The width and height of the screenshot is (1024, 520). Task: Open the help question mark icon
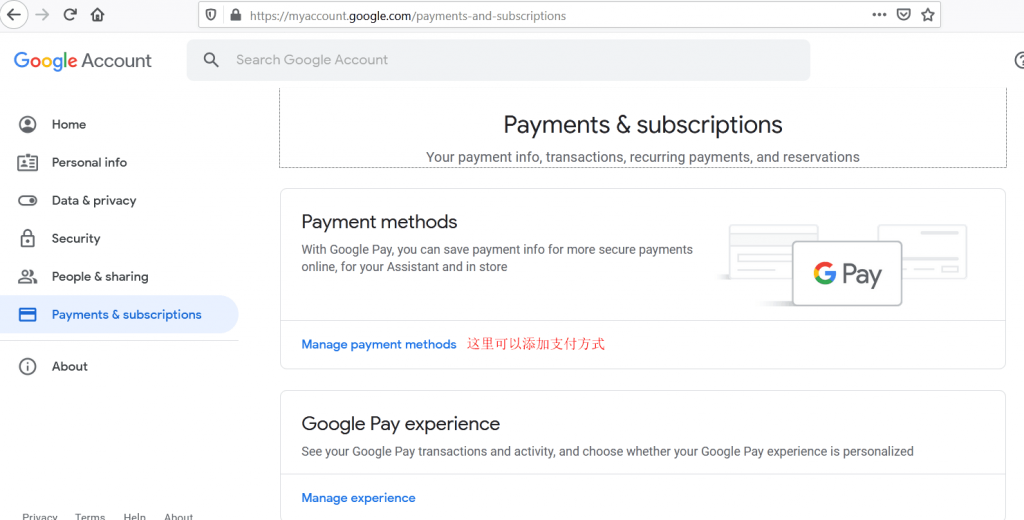(1019, 60)
